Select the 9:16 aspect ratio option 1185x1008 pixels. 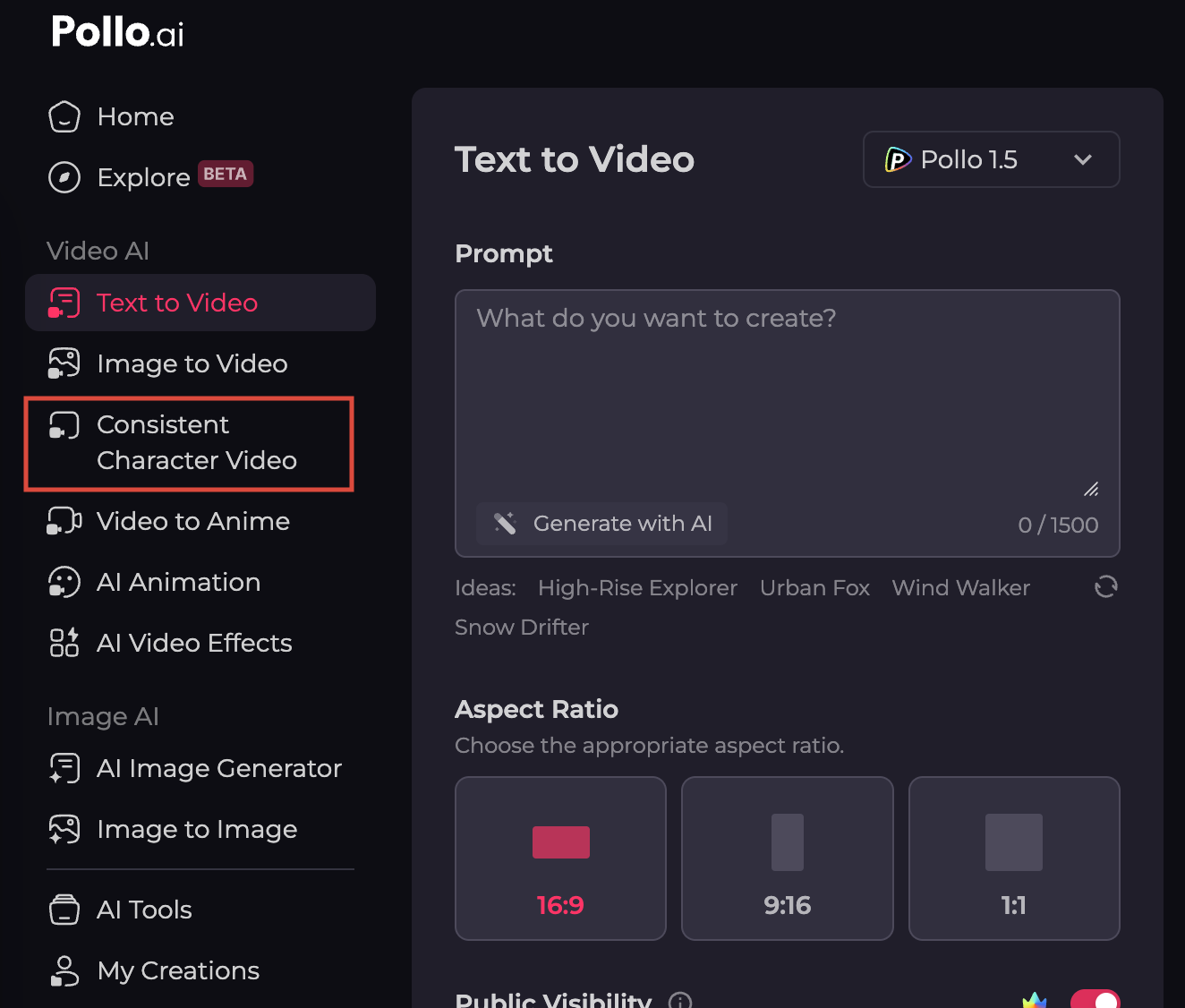tap(788, 859)
